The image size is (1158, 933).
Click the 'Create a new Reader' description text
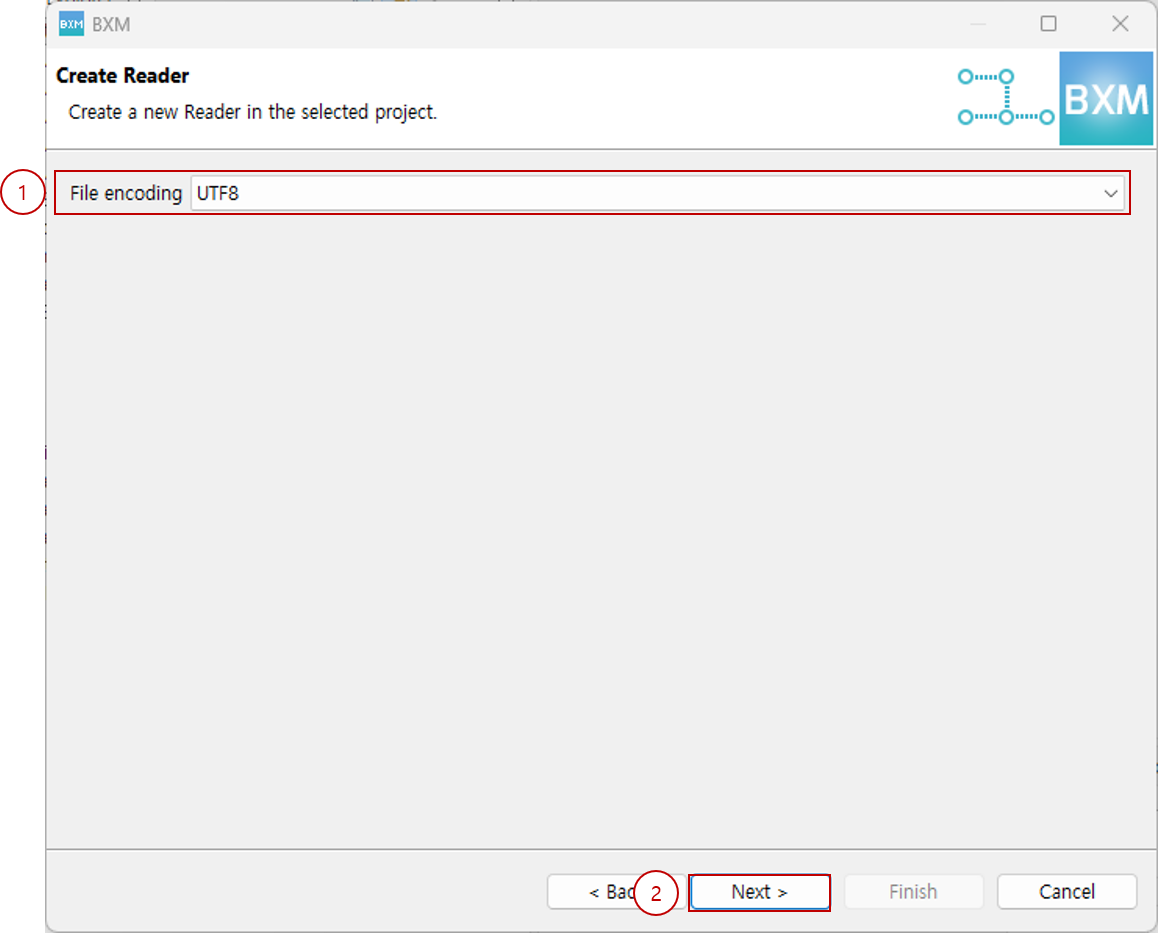[252, 112]
